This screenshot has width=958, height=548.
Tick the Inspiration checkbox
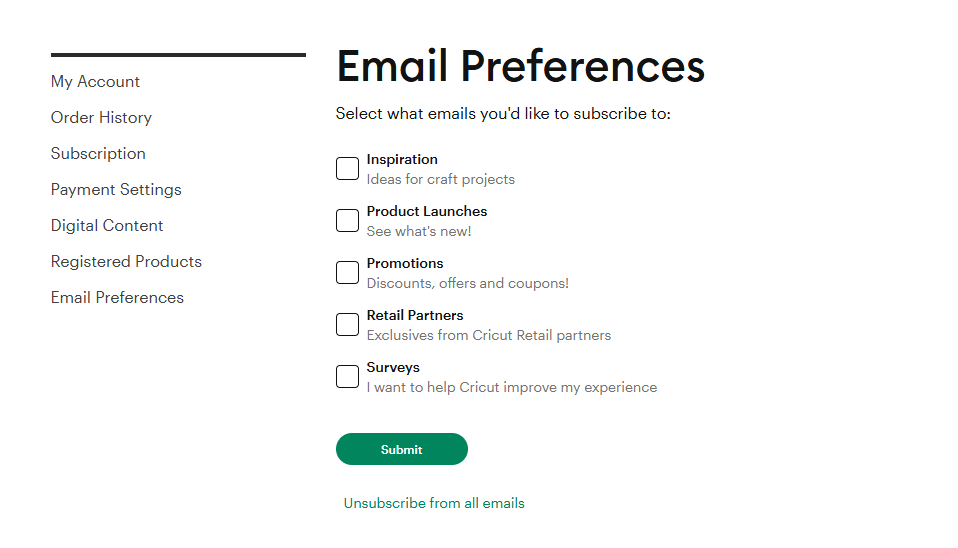pos(347,169)
